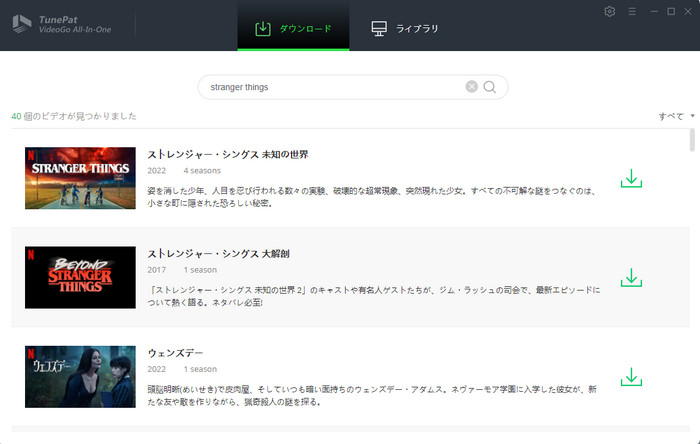Select title ストレンジャー・シングス 未知の世界
This screenshot has height=444, width=700.
[228, 154]
